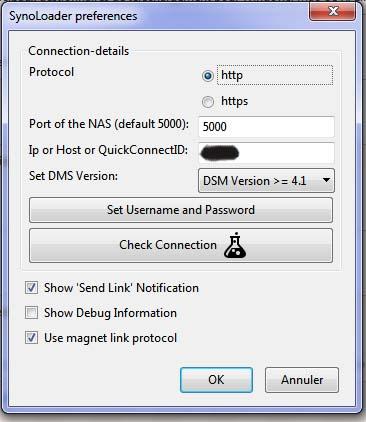
Task: Click the flask icon on Check Connection
Action: (235, 245)
